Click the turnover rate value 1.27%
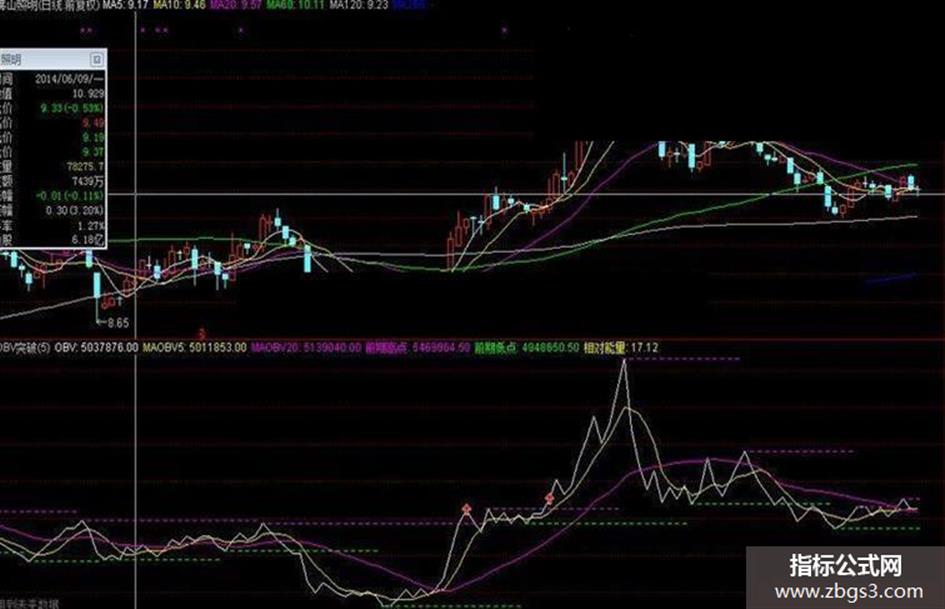Viewport: 945px width, 609px height. click(91, 225)
